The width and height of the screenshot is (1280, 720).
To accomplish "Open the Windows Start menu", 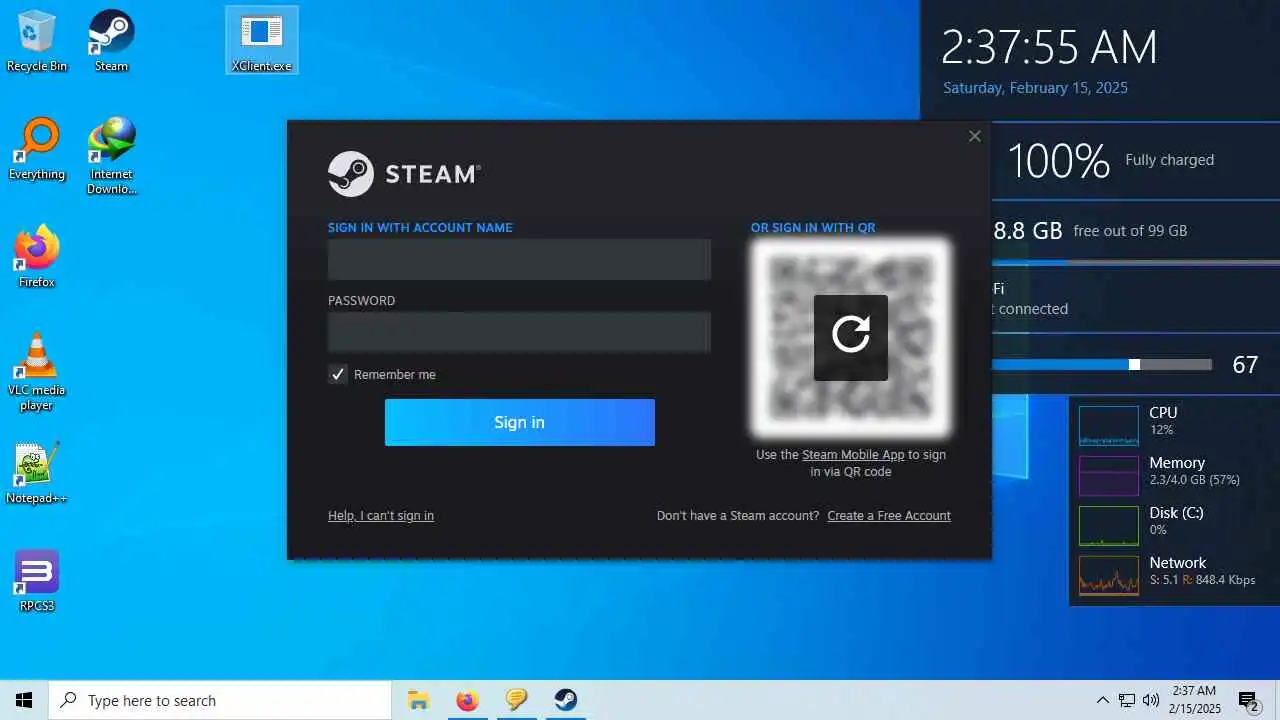I will point(24,700).
